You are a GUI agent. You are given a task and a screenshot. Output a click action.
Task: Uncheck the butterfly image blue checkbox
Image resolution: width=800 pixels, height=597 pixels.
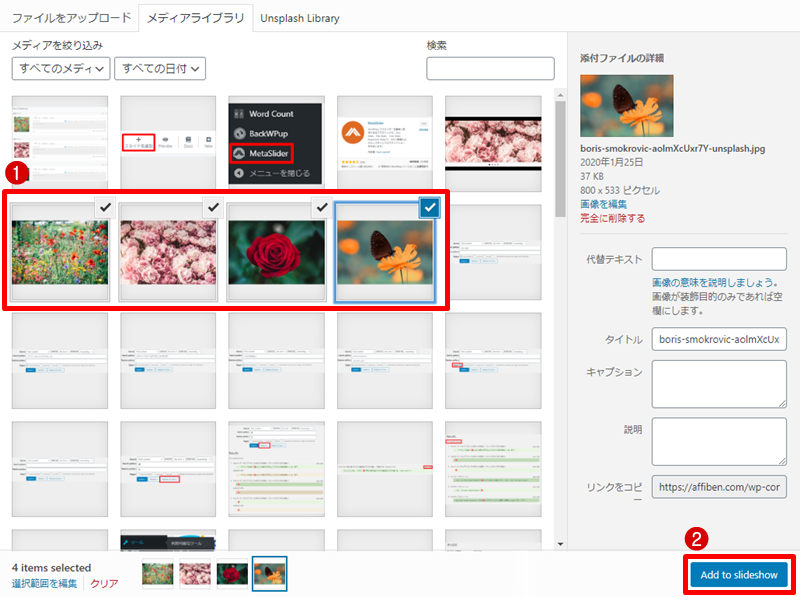pos(429,207)
